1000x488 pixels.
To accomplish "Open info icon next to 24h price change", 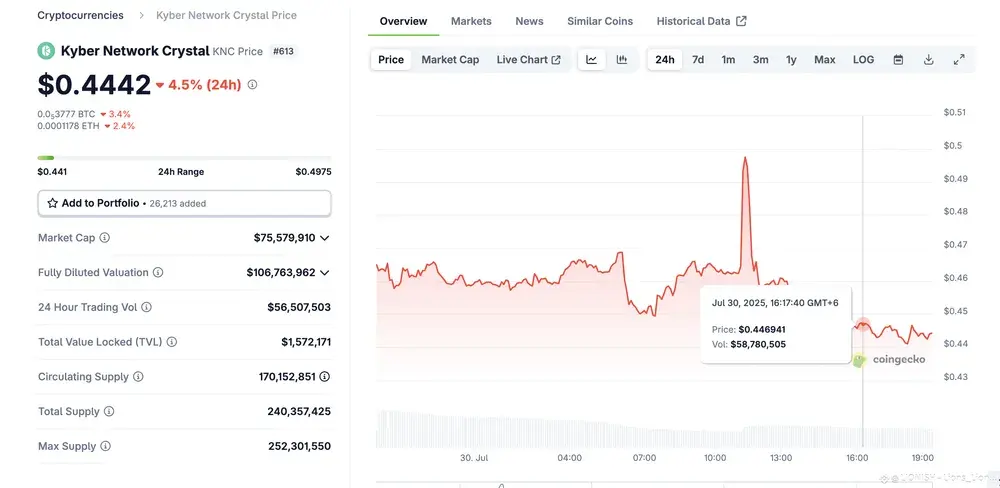I will click(x=253, y=84).
